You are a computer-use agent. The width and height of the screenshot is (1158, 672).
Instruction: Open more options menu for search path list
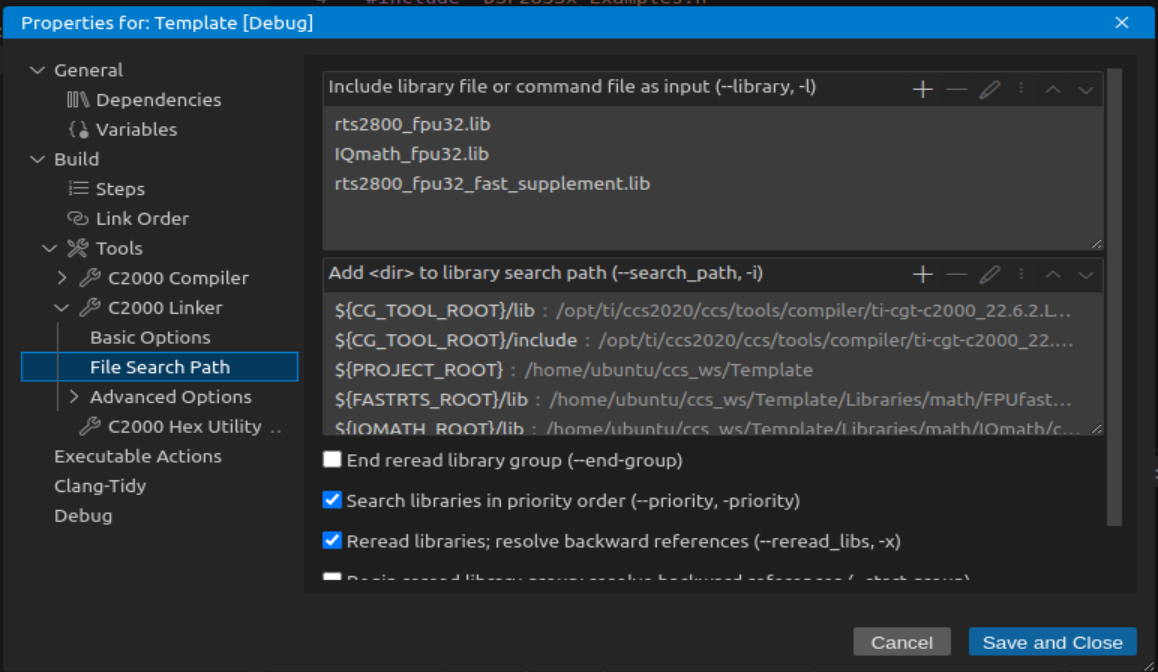(1021, 275)
